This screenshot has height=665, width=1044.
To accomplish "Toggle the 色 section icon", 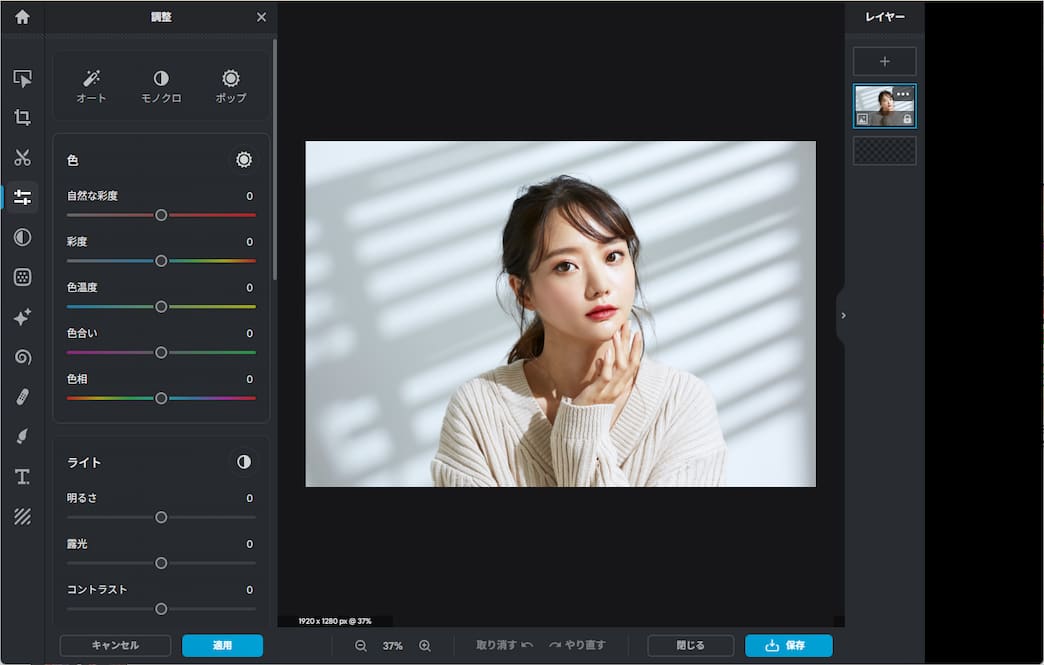I will [244, 160].
